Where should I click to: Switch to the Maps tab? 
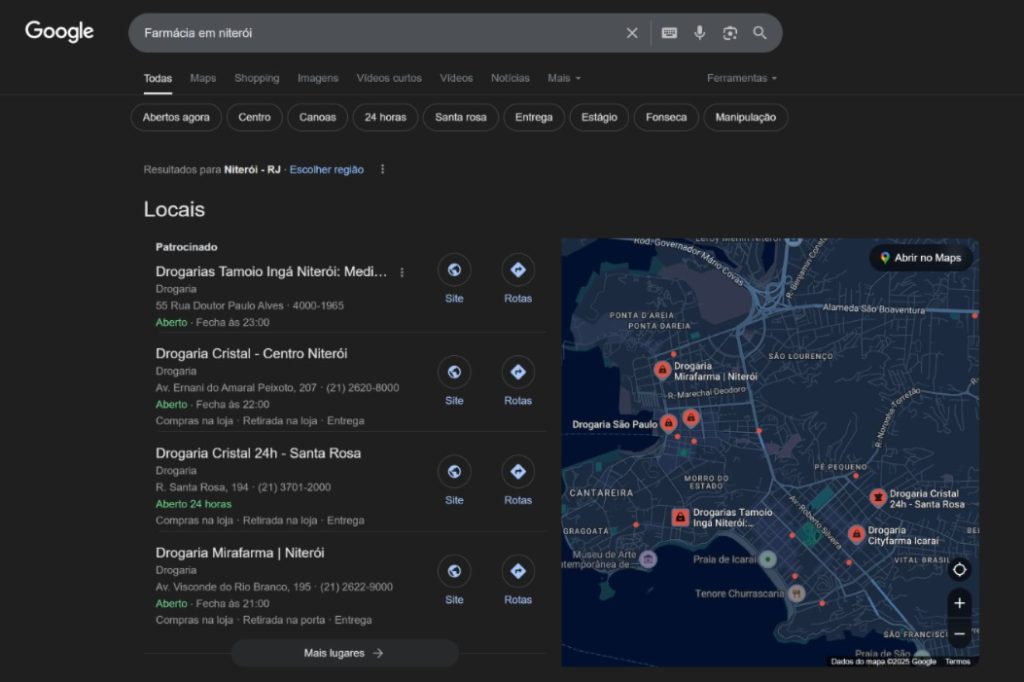[202, 78]
